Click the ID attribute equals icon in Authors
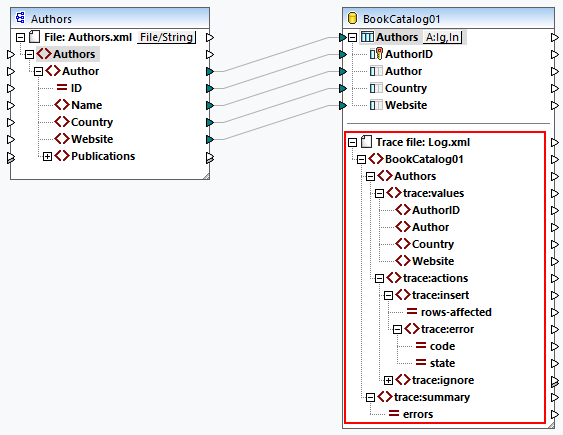The width and height of the screenshot is (563, 435). coord(62,88)
